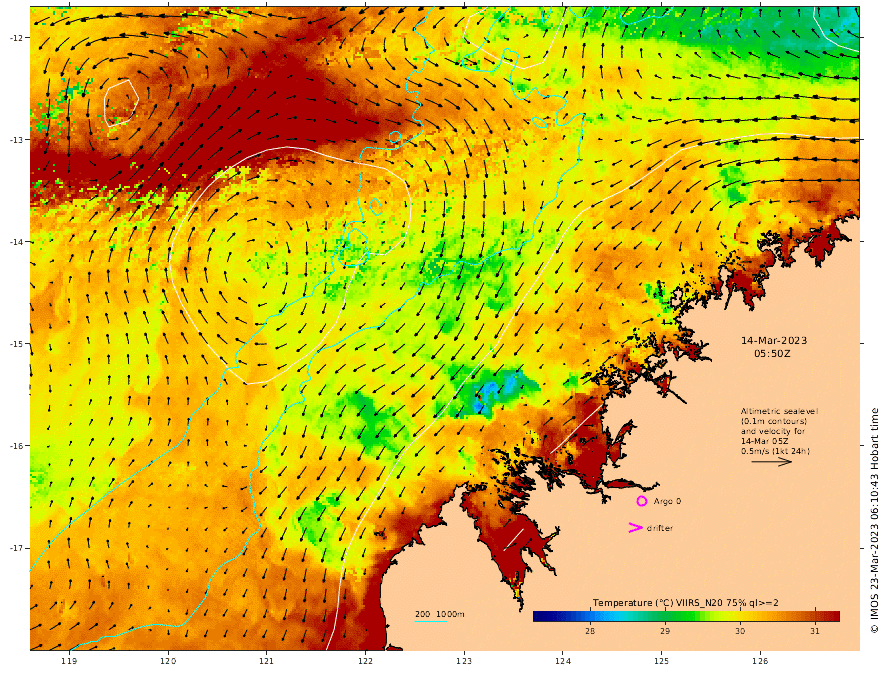Click the IMOS copyright timestamp text
Viewport: 880px width, 680px height.
coord(874,521)
